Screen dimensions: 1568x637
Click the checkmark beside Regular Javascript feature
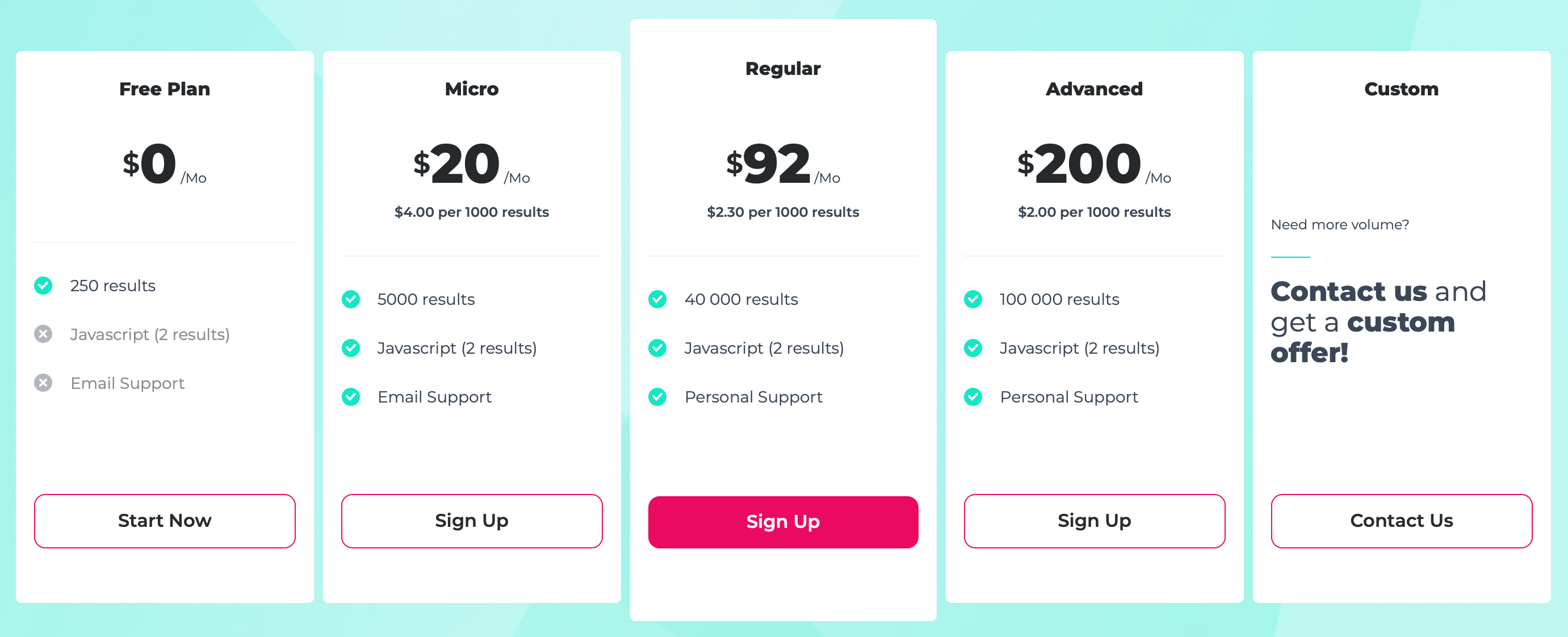click(657, 349)
